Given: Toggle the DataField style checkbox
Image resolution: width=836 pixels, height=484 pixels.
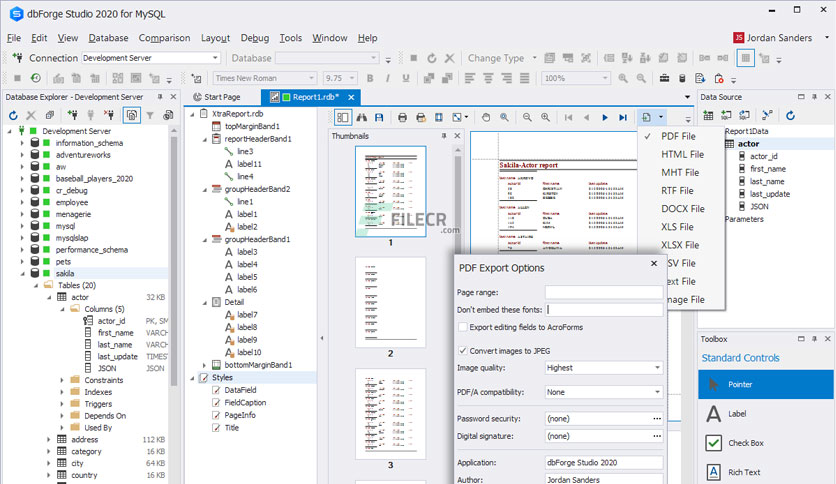Looking at the screenshot, I should 216,390.
